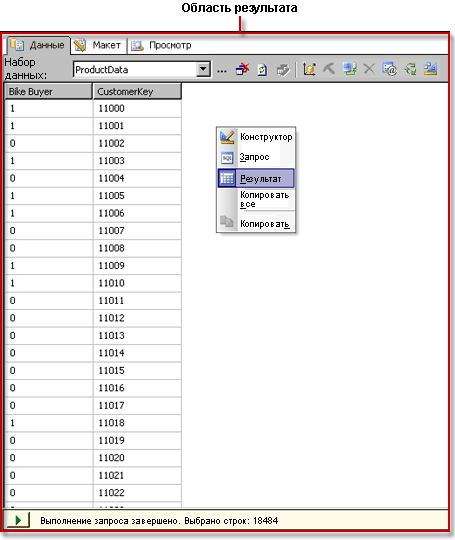Click the green run query button

click(18, 520)
